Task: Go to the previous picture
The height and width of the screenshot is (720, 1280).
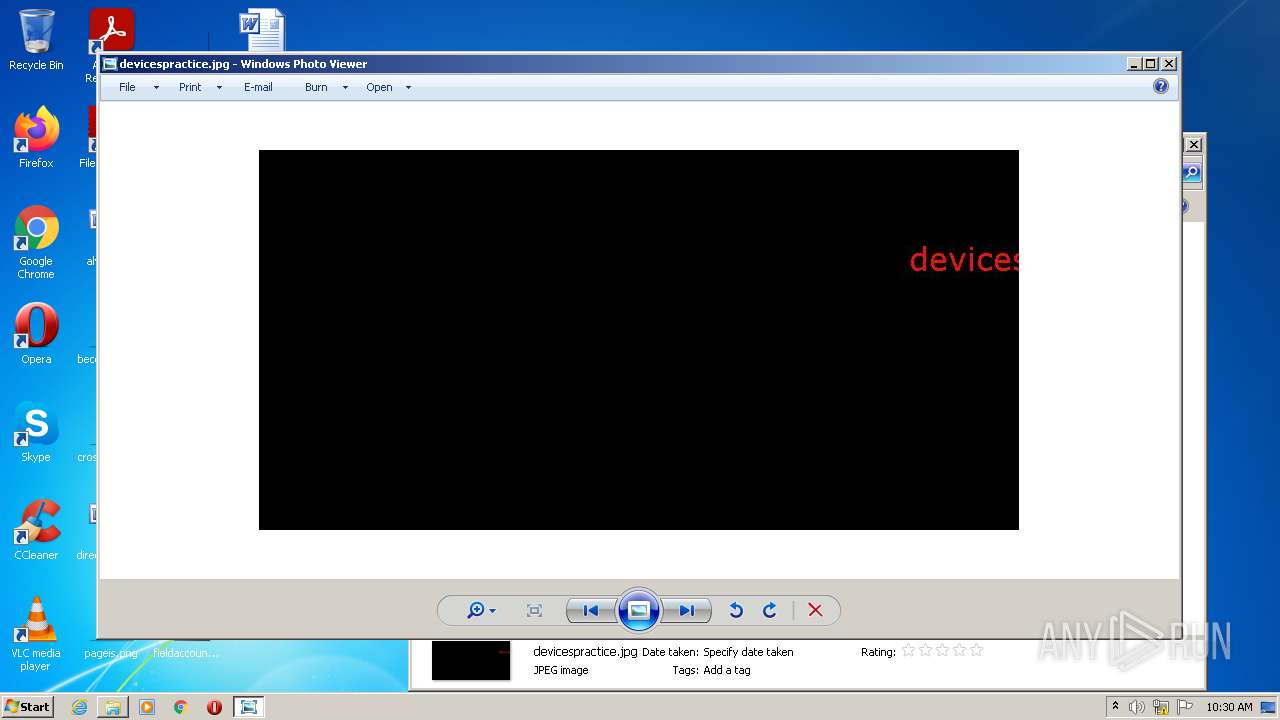Action: point(590,610)
